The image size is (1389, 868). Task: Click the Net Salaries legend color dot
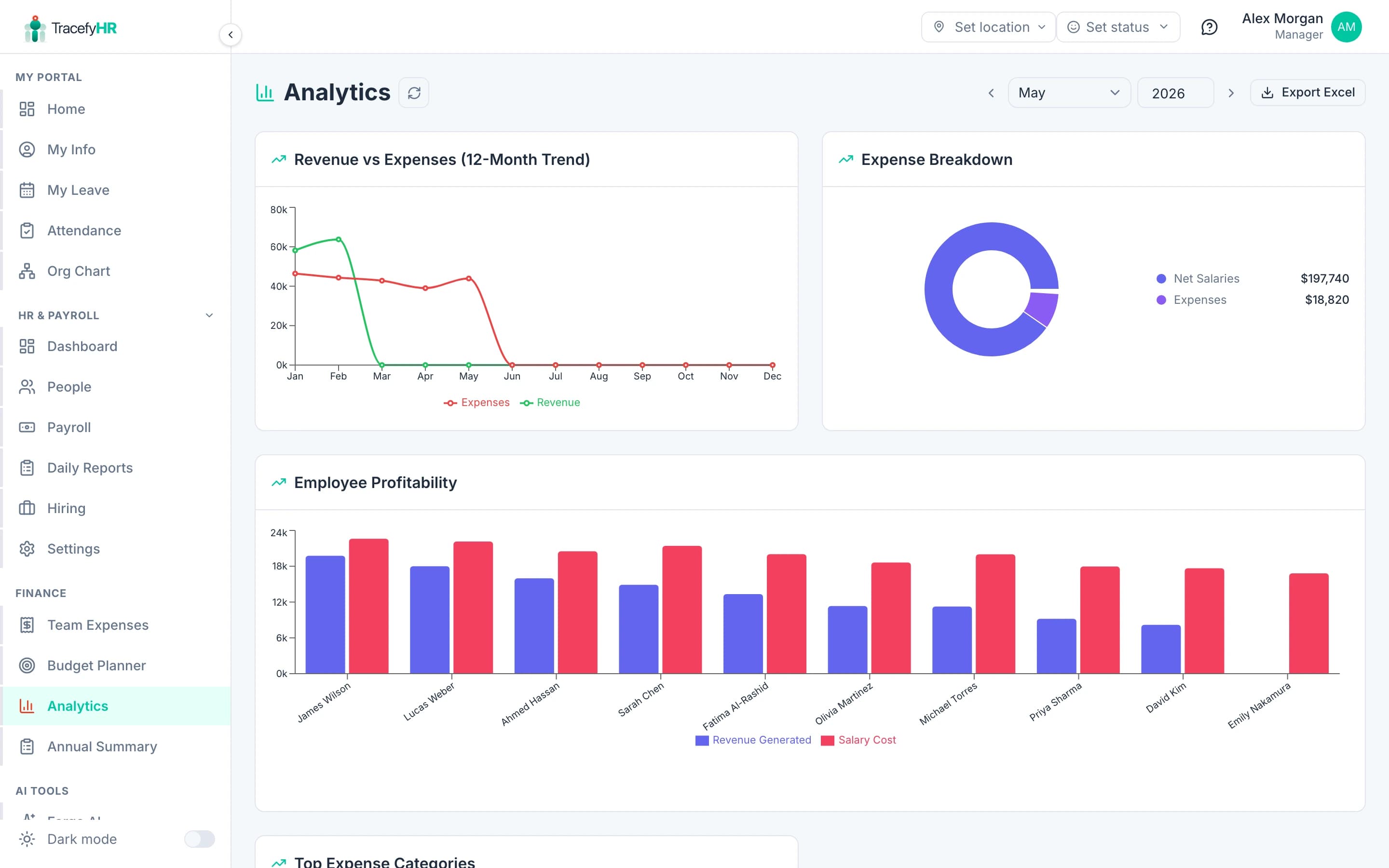point(1161,278)
